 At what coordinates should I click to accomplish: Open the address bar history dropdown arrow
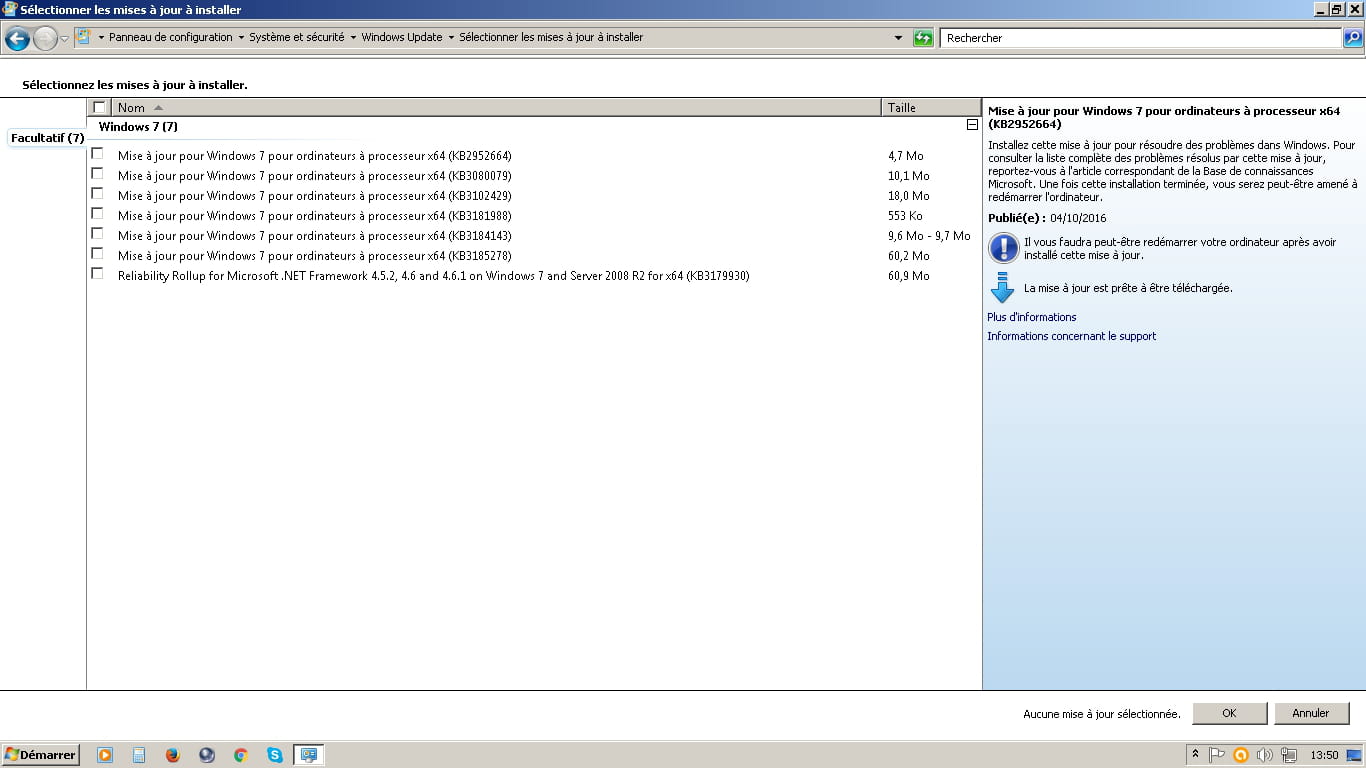pos(898,38)
